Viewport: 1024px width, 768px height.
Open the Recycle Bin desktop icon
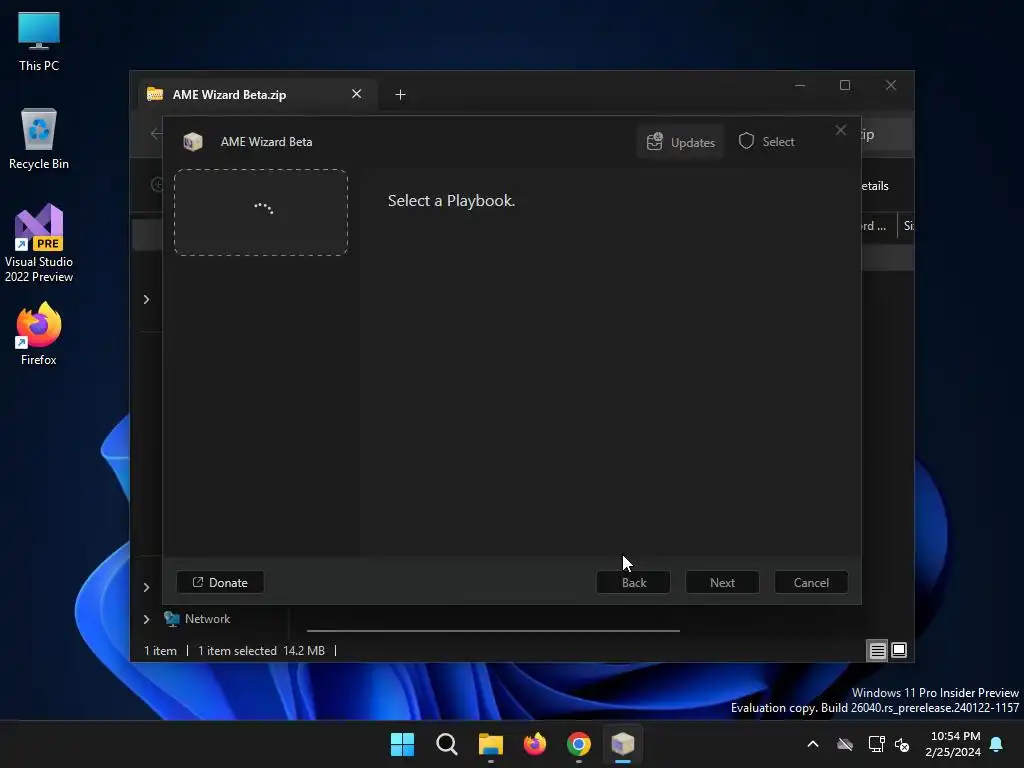coord(39,139)
